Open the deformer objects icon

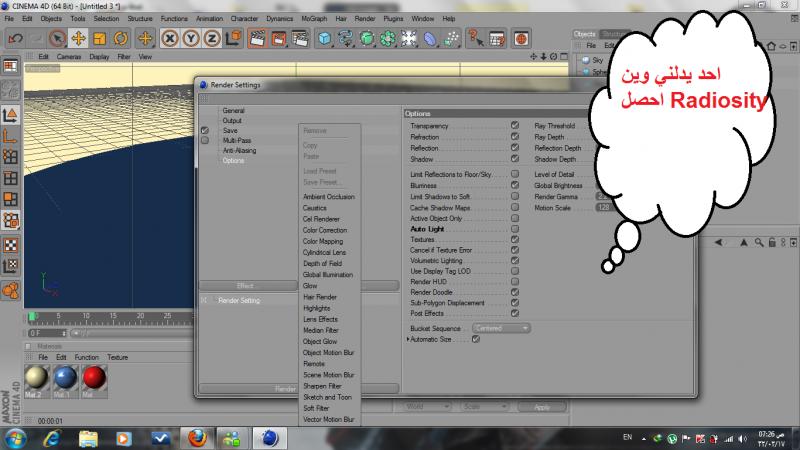tap(430, 38)
